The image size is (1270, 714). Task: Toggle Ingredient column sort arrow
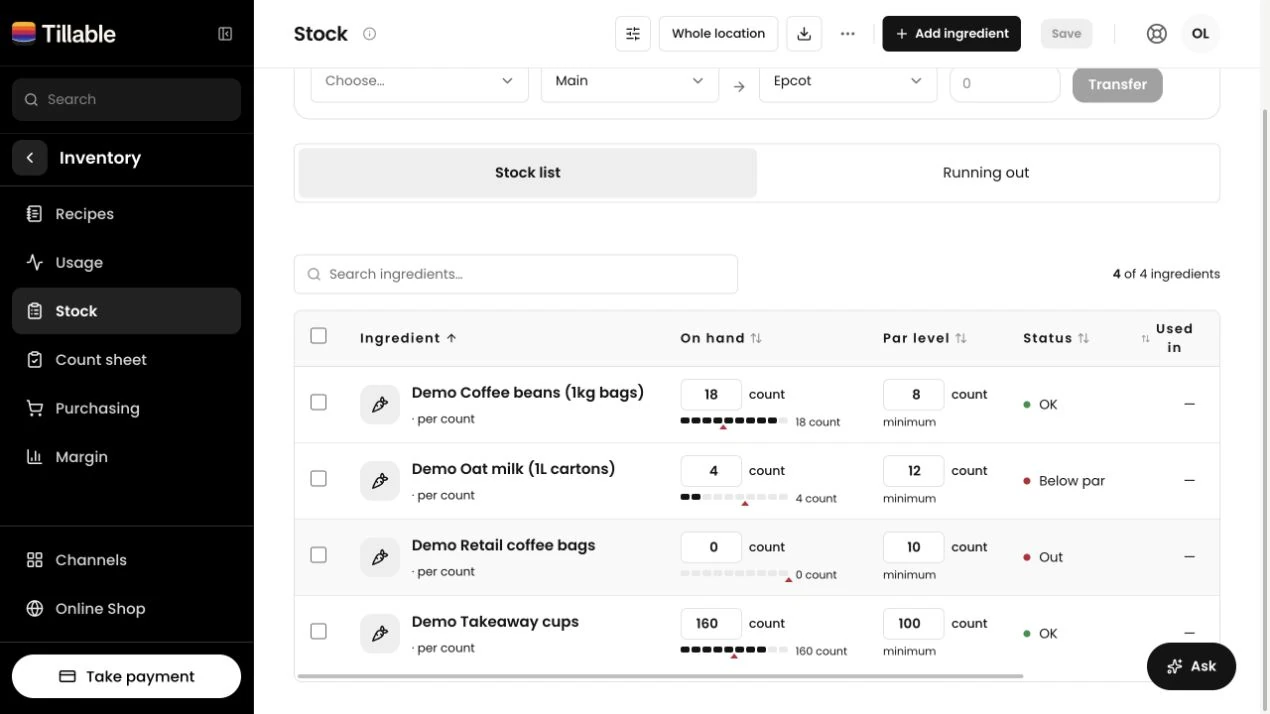451,338
